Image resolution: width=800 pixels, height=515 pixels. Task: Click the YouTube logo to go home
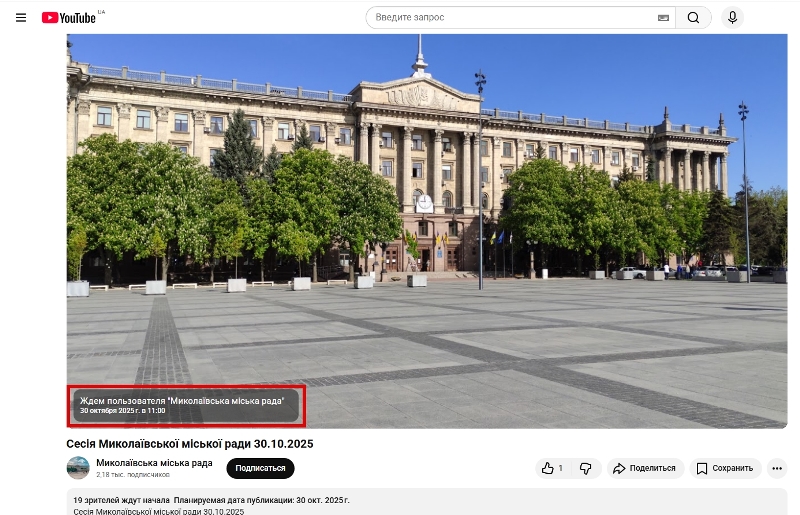click(x=70, y=18)
